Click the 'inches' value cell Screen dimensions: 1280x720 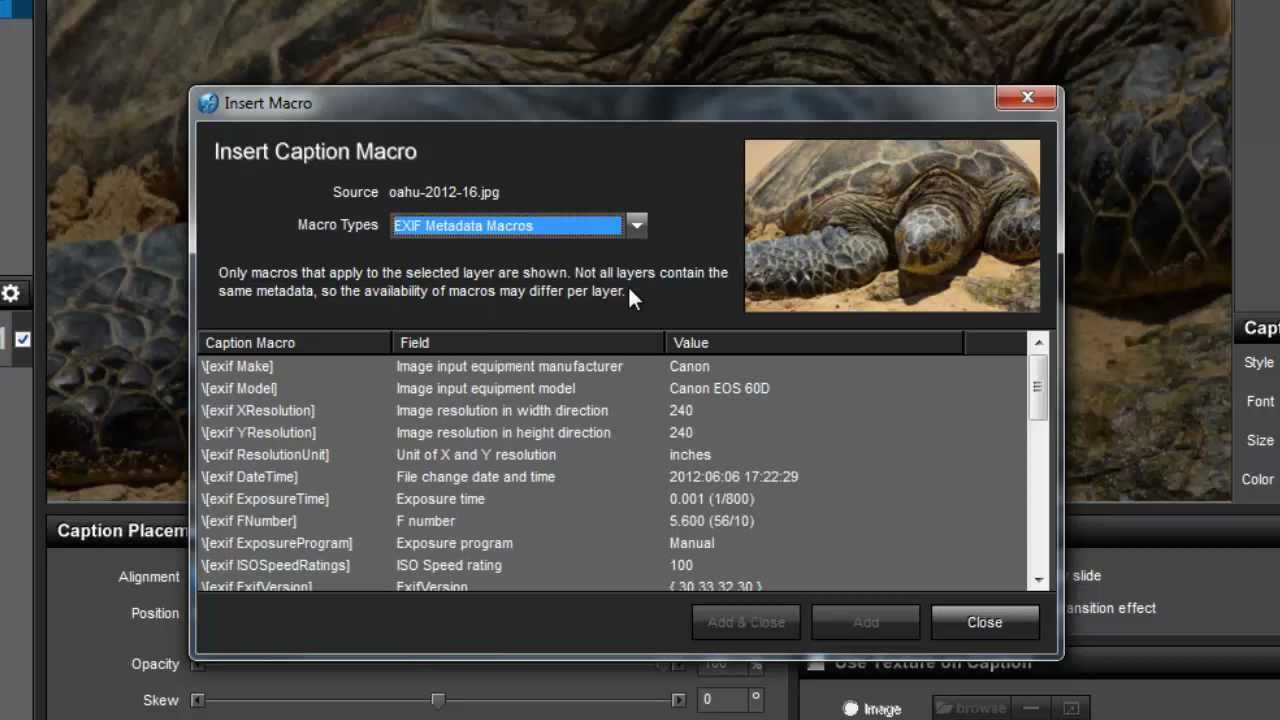(690, 454)
